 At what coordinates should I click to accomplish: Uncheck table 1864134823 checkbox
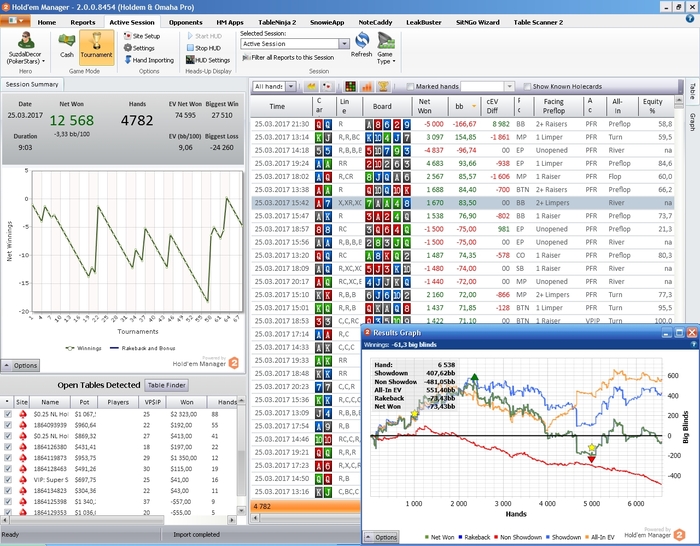click(8, 490)
